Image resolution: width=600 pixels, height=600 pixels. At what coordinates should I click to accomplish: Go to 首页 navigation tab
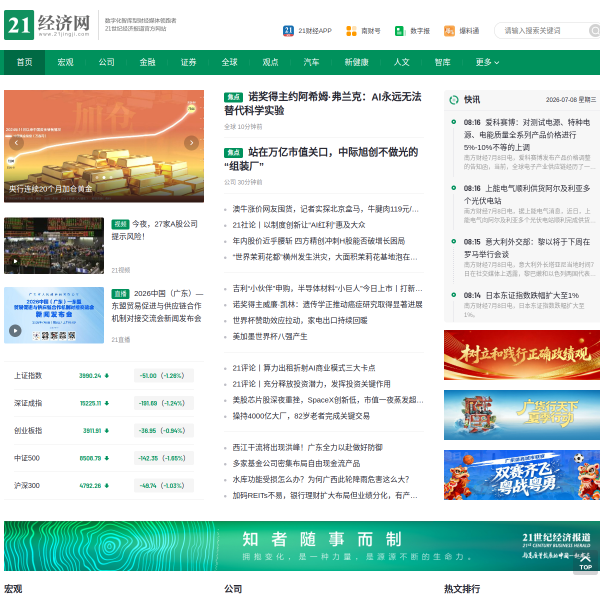click(x=24, y=62)
